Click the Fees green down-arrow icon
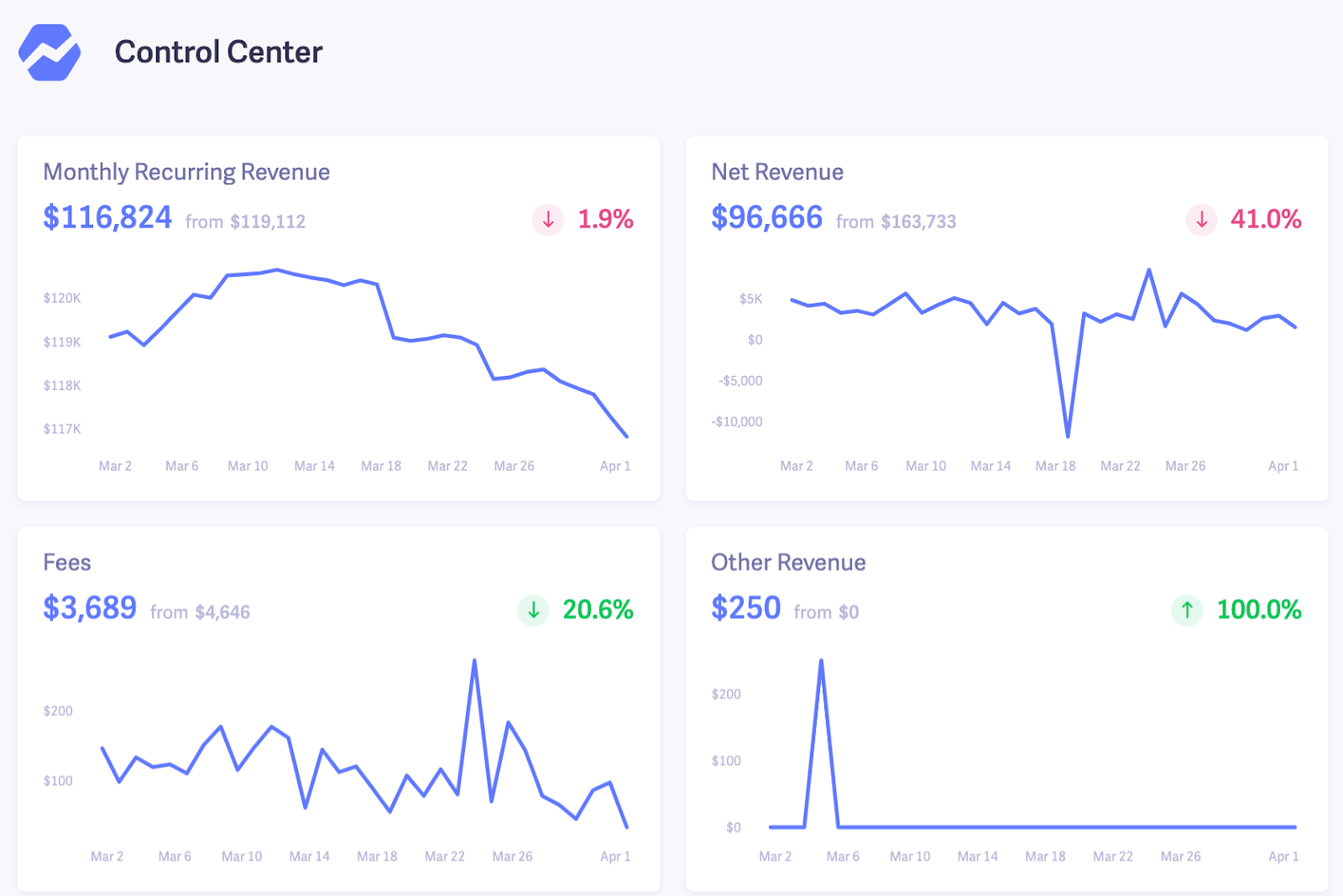 pos(533,610)
